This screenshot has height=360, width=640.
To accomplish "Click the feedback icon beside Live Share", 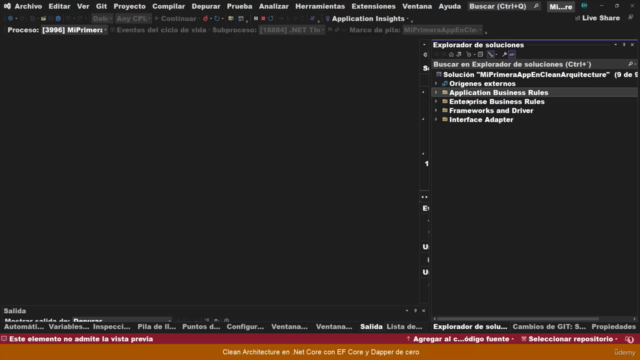I will pos(631,18).
